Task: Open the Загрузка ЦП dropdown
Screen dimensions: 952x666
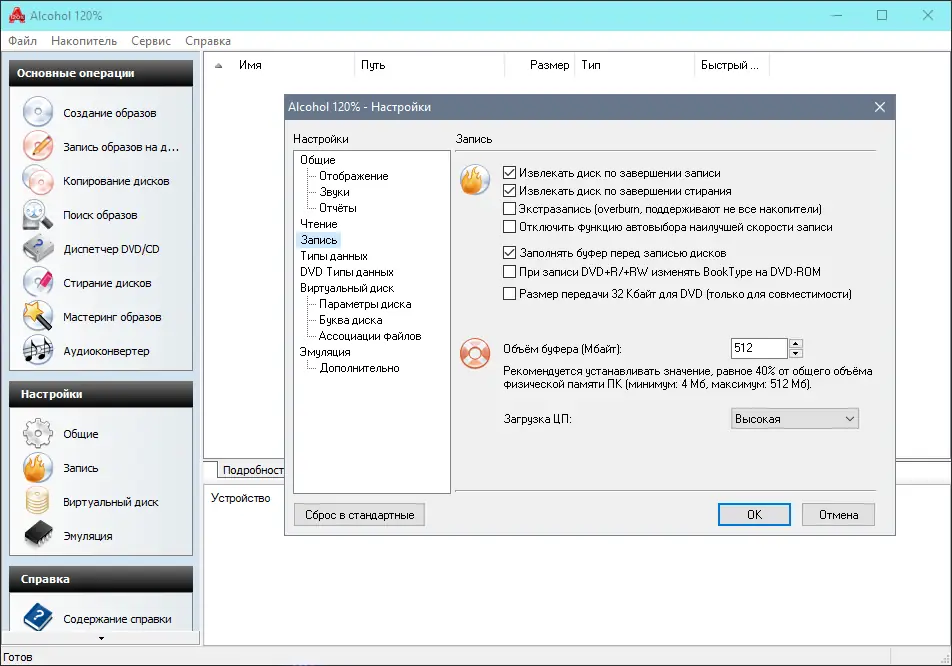Action: click(x=794, y=418)
